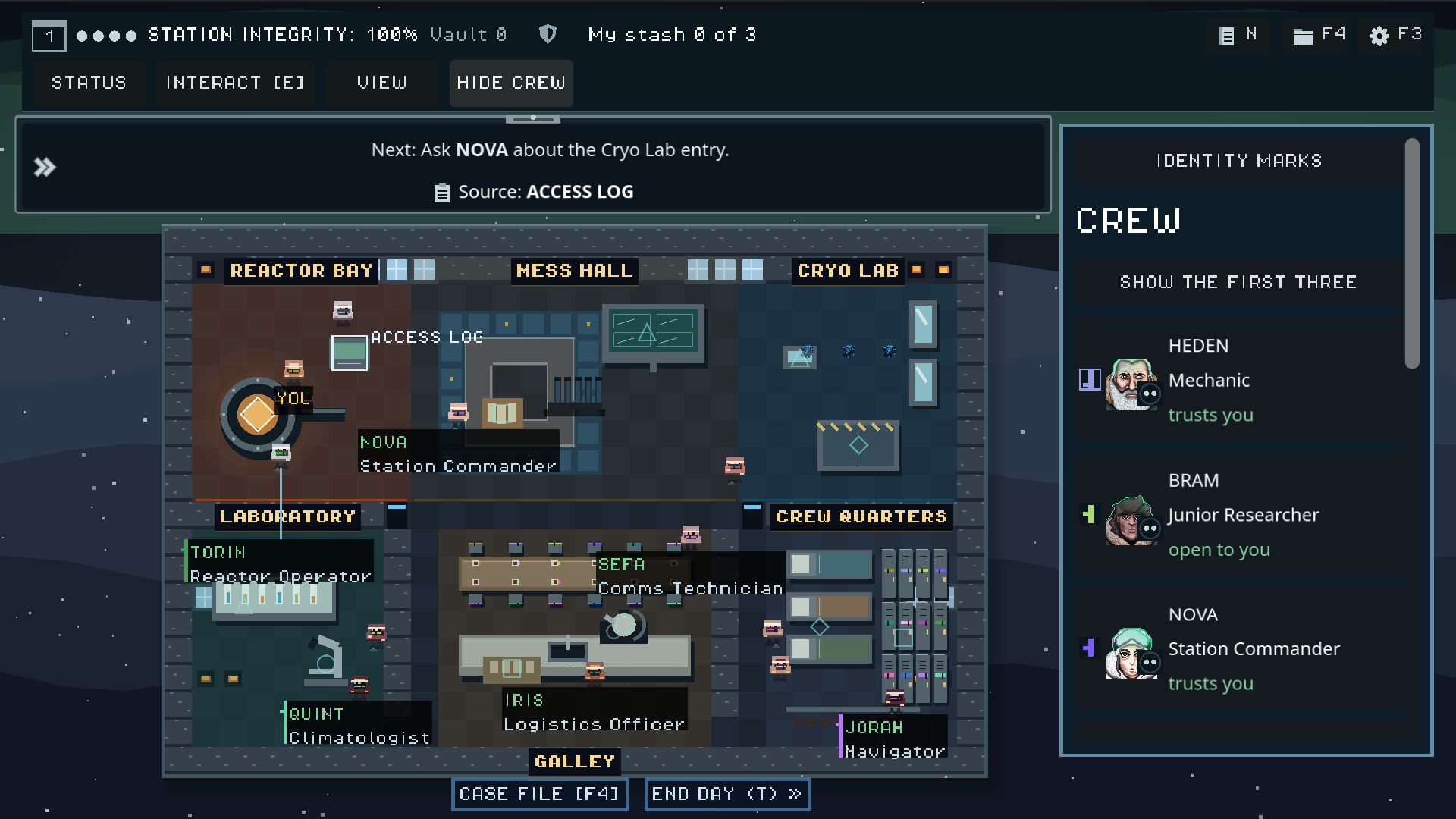Click the Crew Quarters room label
The image size is (1456, 819).
point(861,516)
